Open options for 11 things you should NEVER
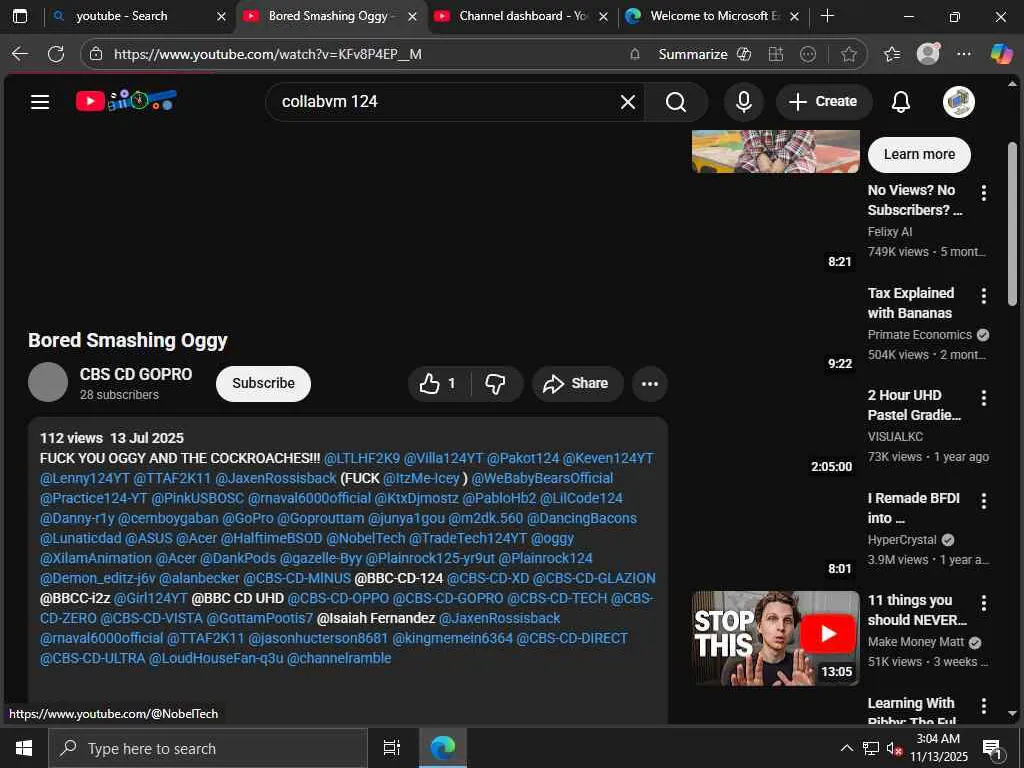 (x=984, y=603)
